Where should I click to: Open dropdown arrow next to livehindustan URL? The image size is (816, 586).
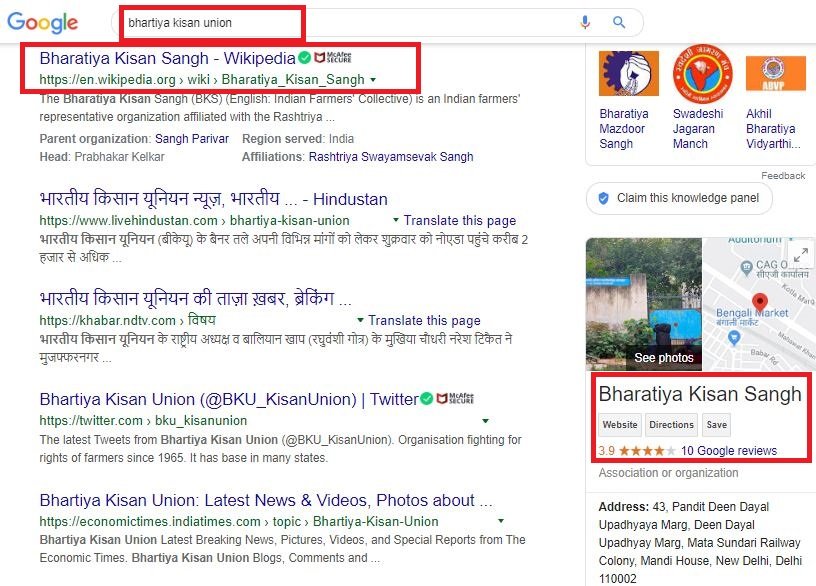[396, 220]
